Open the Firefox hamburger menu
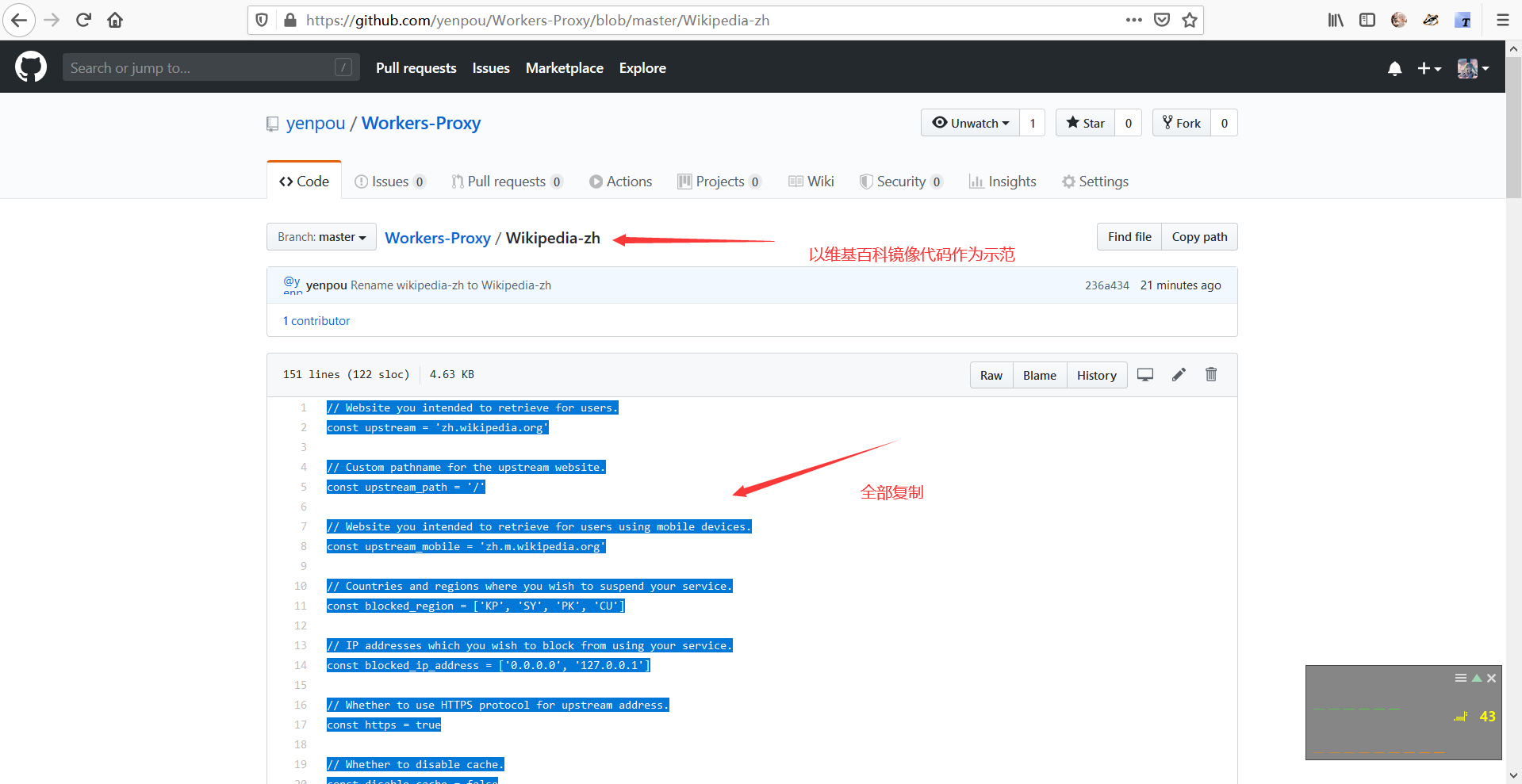Viewport: 1522px width, 784px height. tap(1503, 20)
